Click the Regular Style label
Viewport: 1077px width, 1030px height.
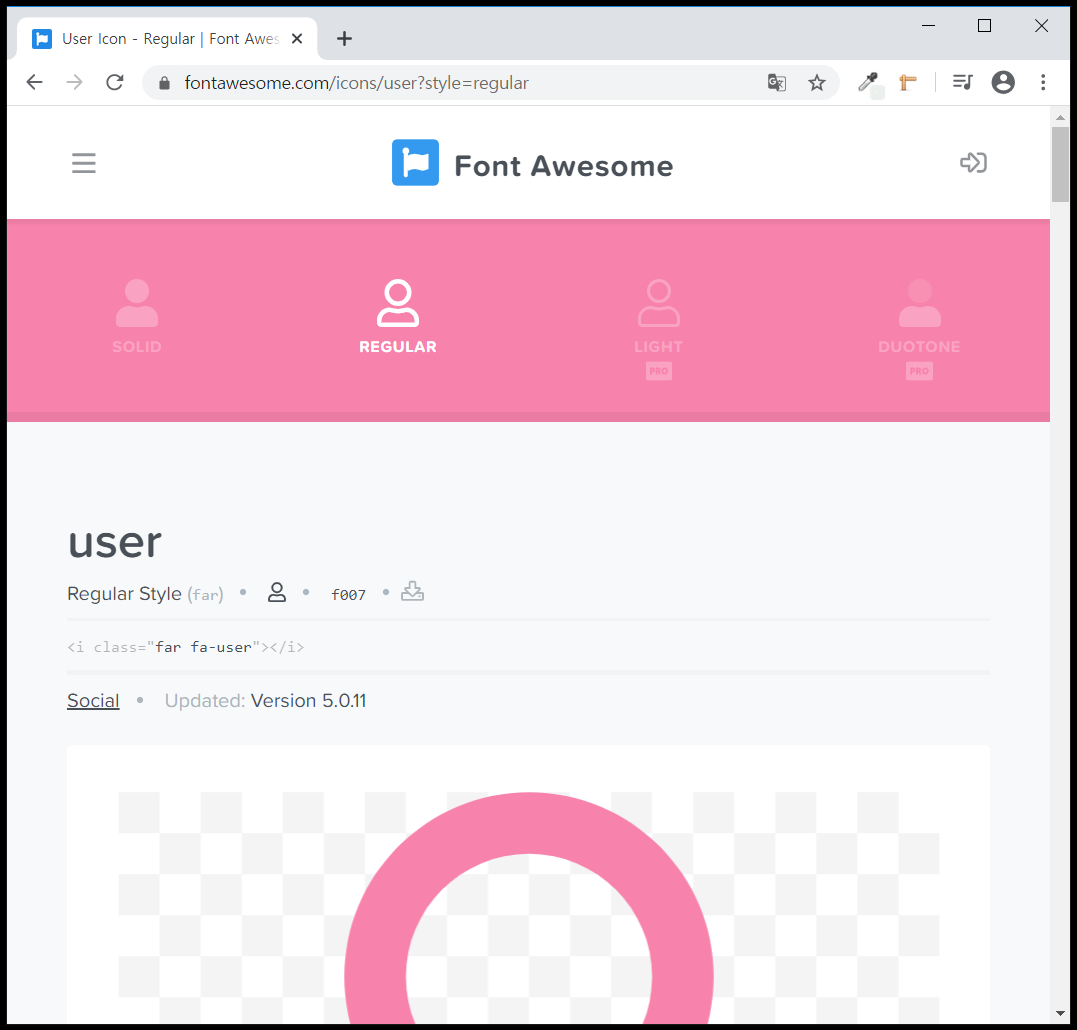[x=124, y=594]
